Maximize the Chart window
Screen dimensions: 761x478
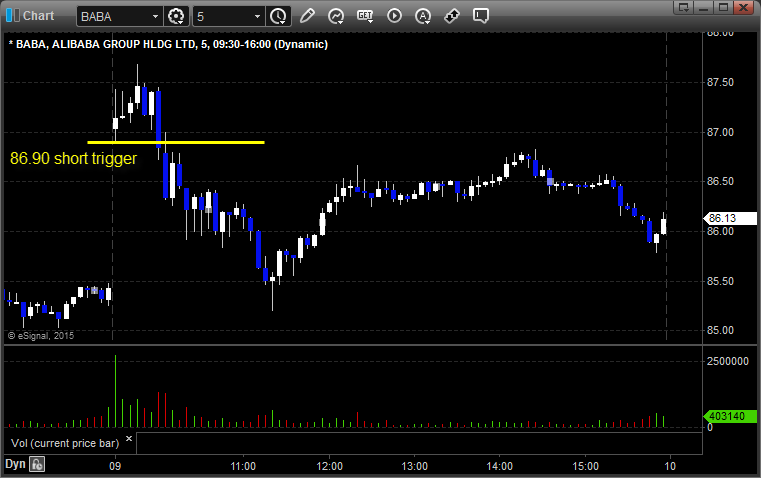[723, 7]
